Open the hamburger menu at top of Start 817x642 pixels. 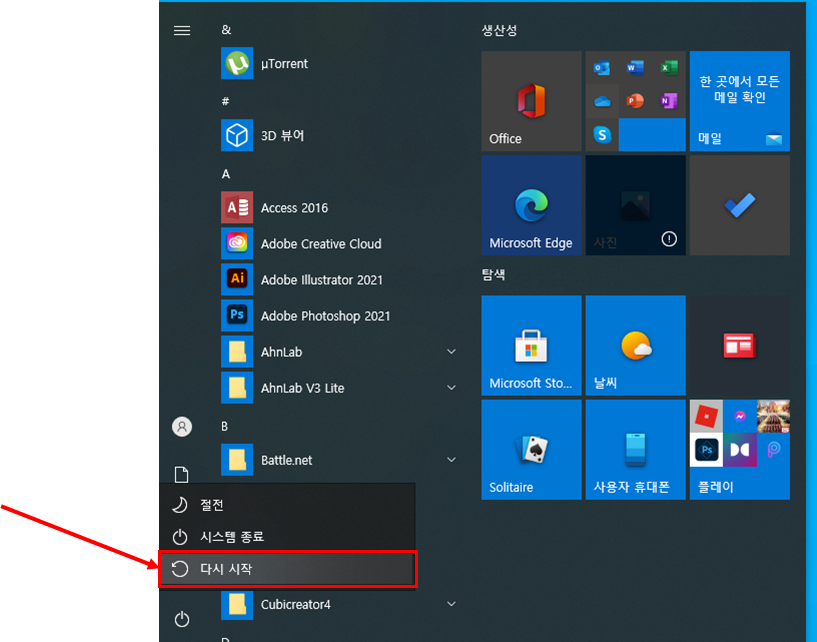[x=182, y=31]
